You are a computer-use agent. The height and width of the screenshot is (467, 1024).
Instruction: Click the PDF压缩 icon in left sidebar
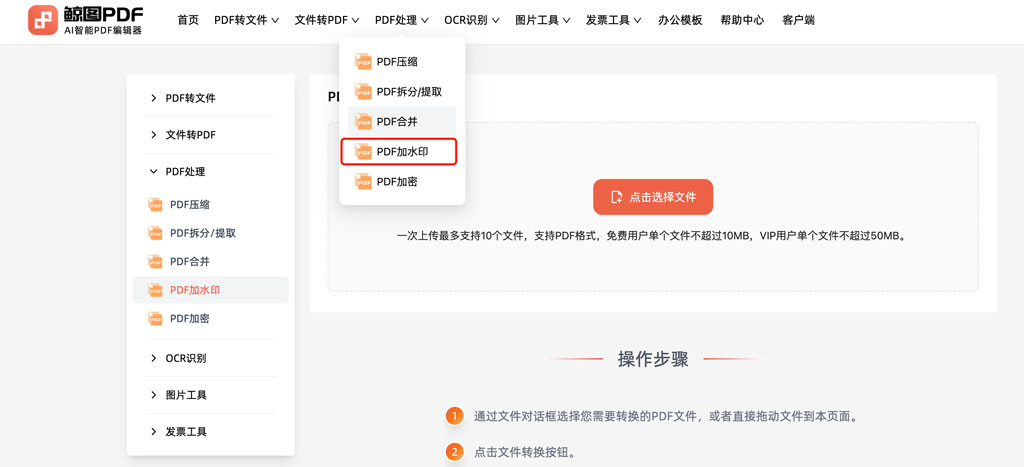[x=155, y=204]
